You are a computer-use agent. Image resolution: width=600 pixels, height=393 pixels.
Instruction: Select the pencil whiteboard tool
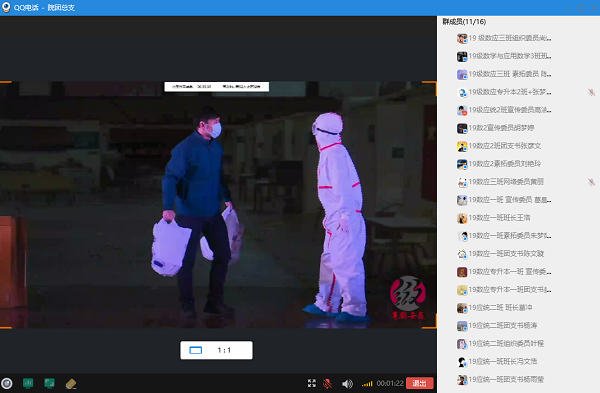71,383
